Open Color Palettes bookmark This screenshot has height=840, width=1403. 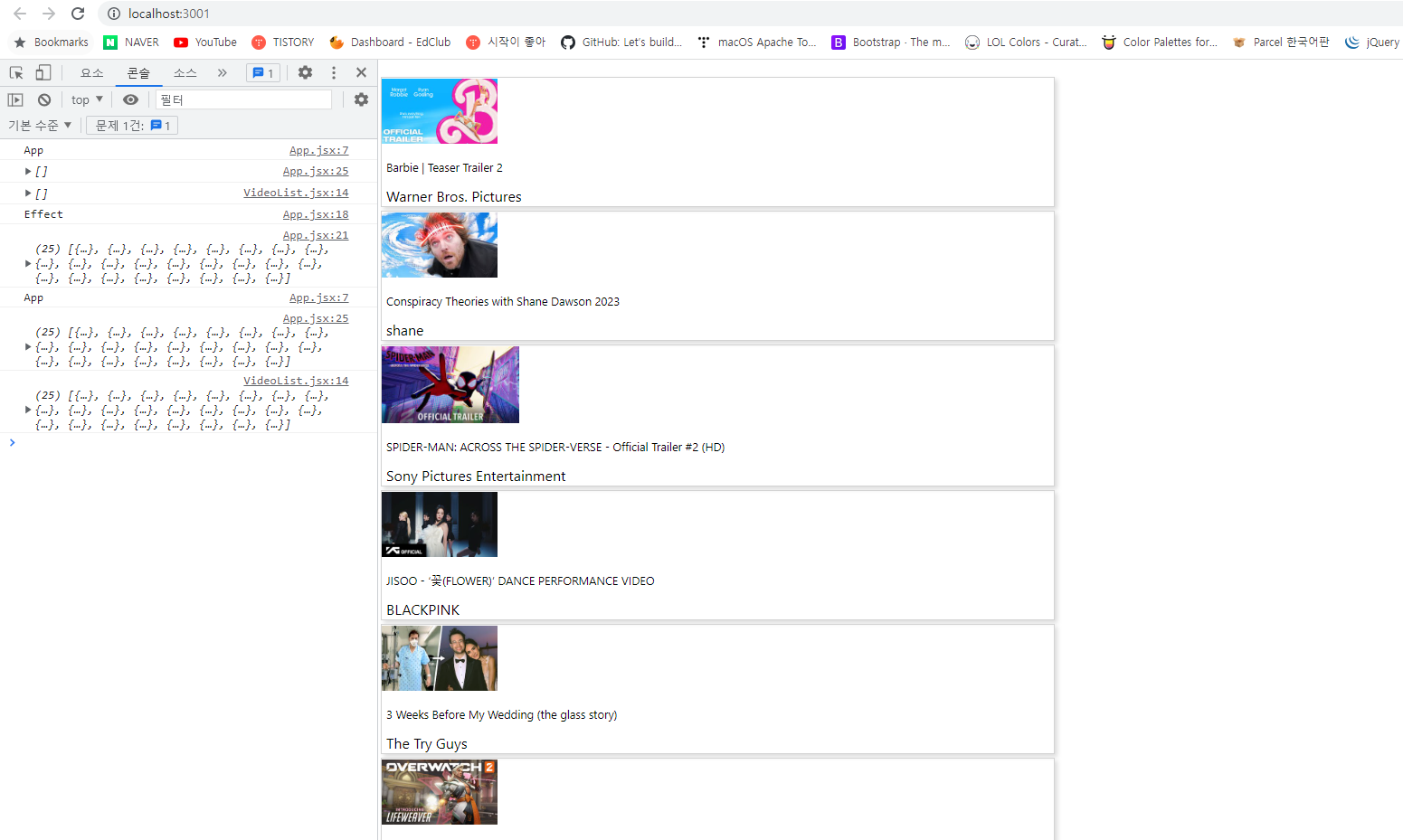[1160, 42]
